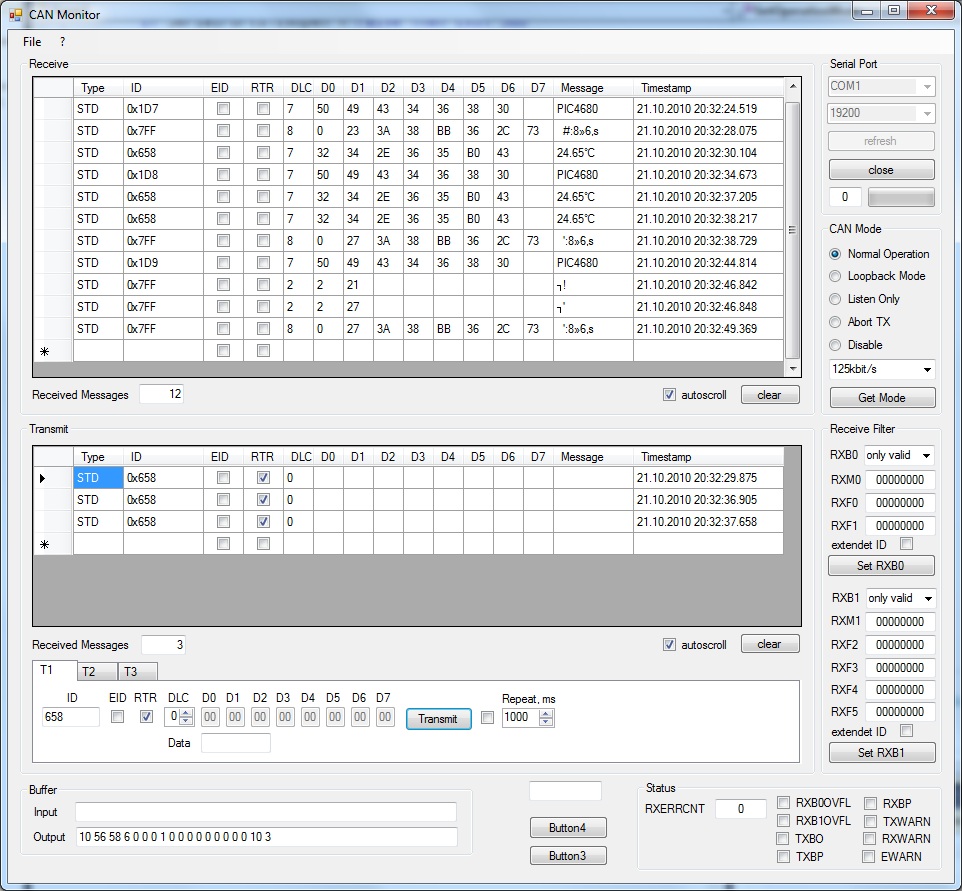
Task: Switch to the T2 transmit tab
Action: click(96, 671)
